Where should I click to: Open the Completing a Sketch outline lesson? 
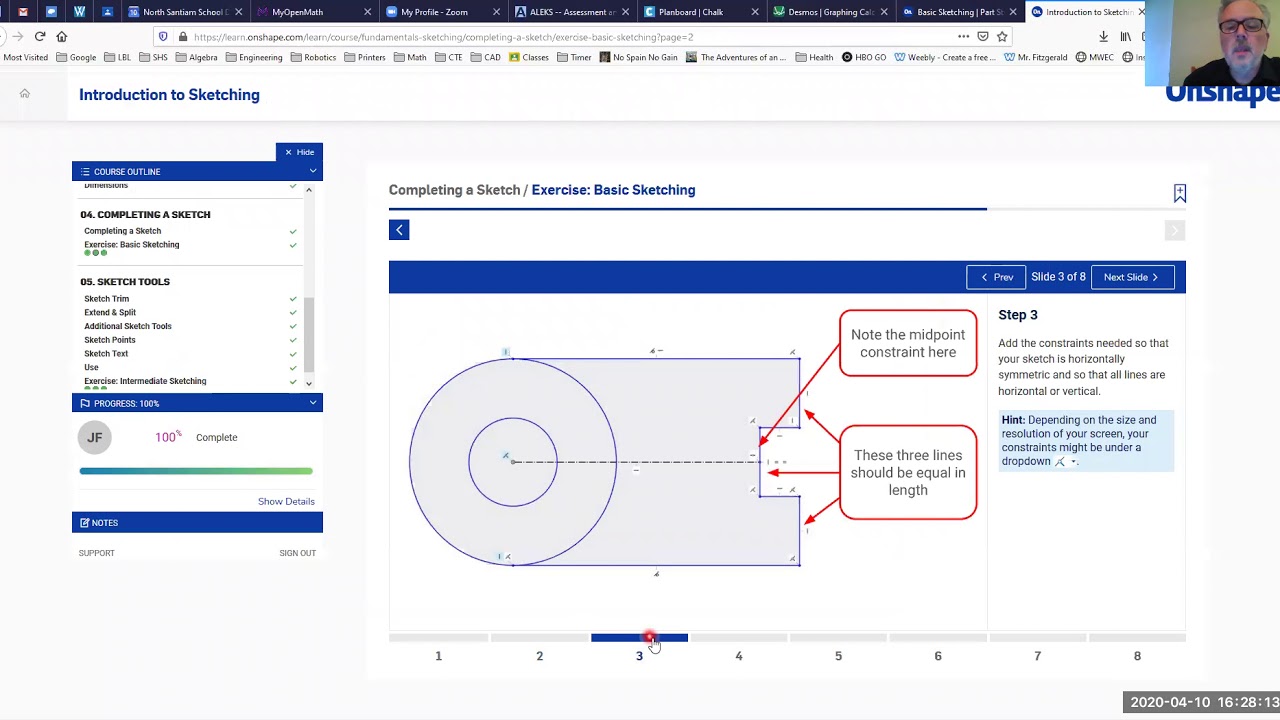[x=122, y=231]
